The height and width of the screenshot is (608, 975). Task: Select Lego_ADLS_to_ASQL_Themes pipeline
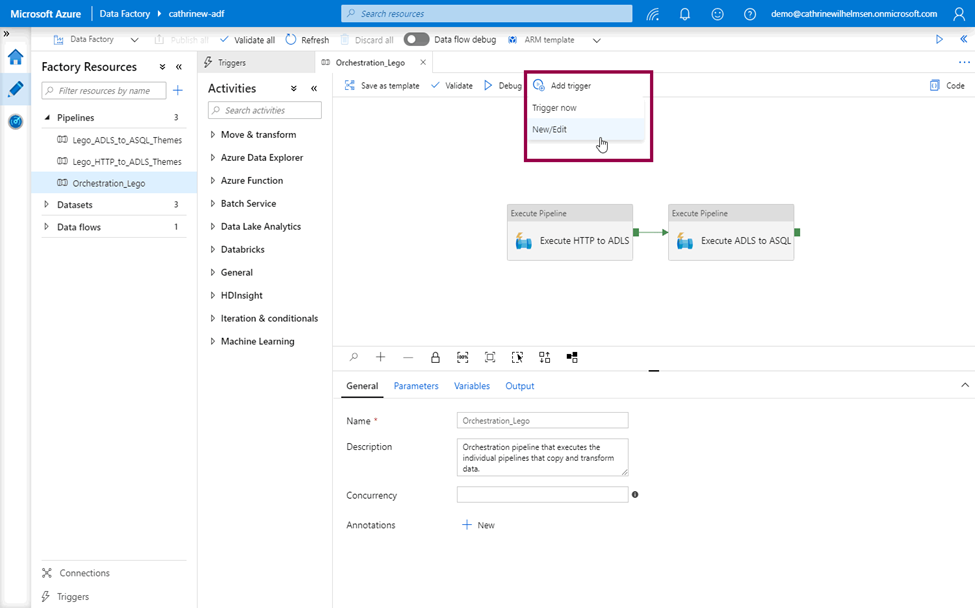(126, 140)
